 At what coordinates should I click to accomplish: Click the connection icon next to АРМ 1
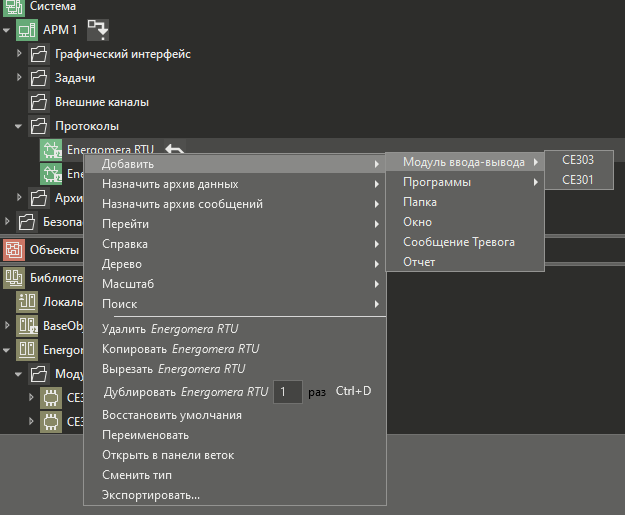tap(98, 29)
